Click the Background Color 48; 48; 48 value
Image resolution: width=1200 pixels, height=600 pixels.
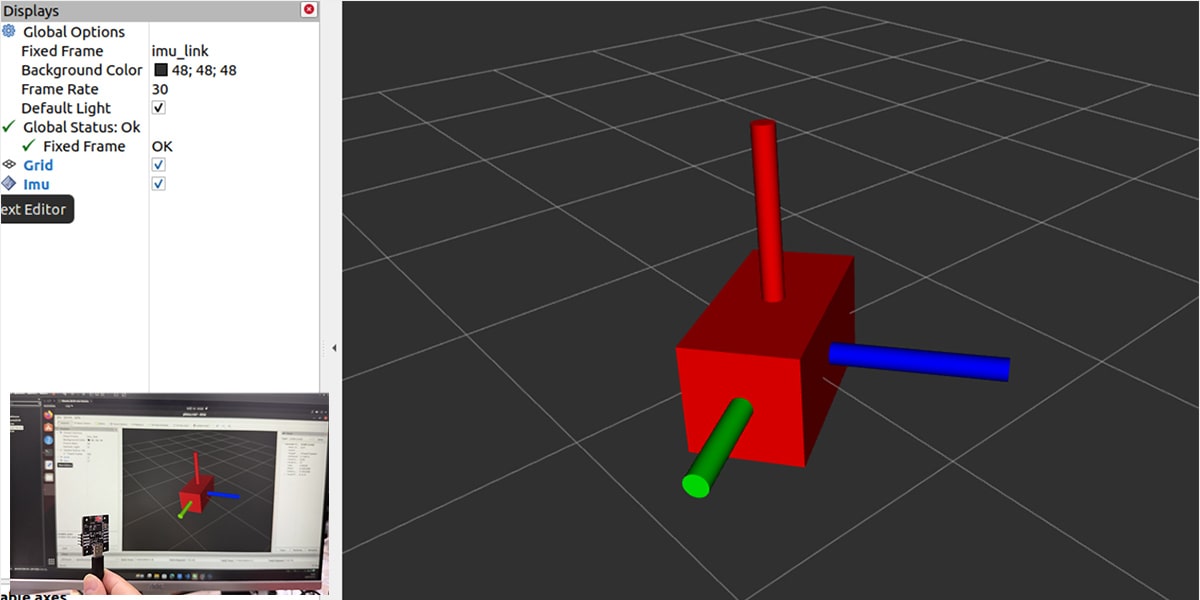(x=204, y=70)
